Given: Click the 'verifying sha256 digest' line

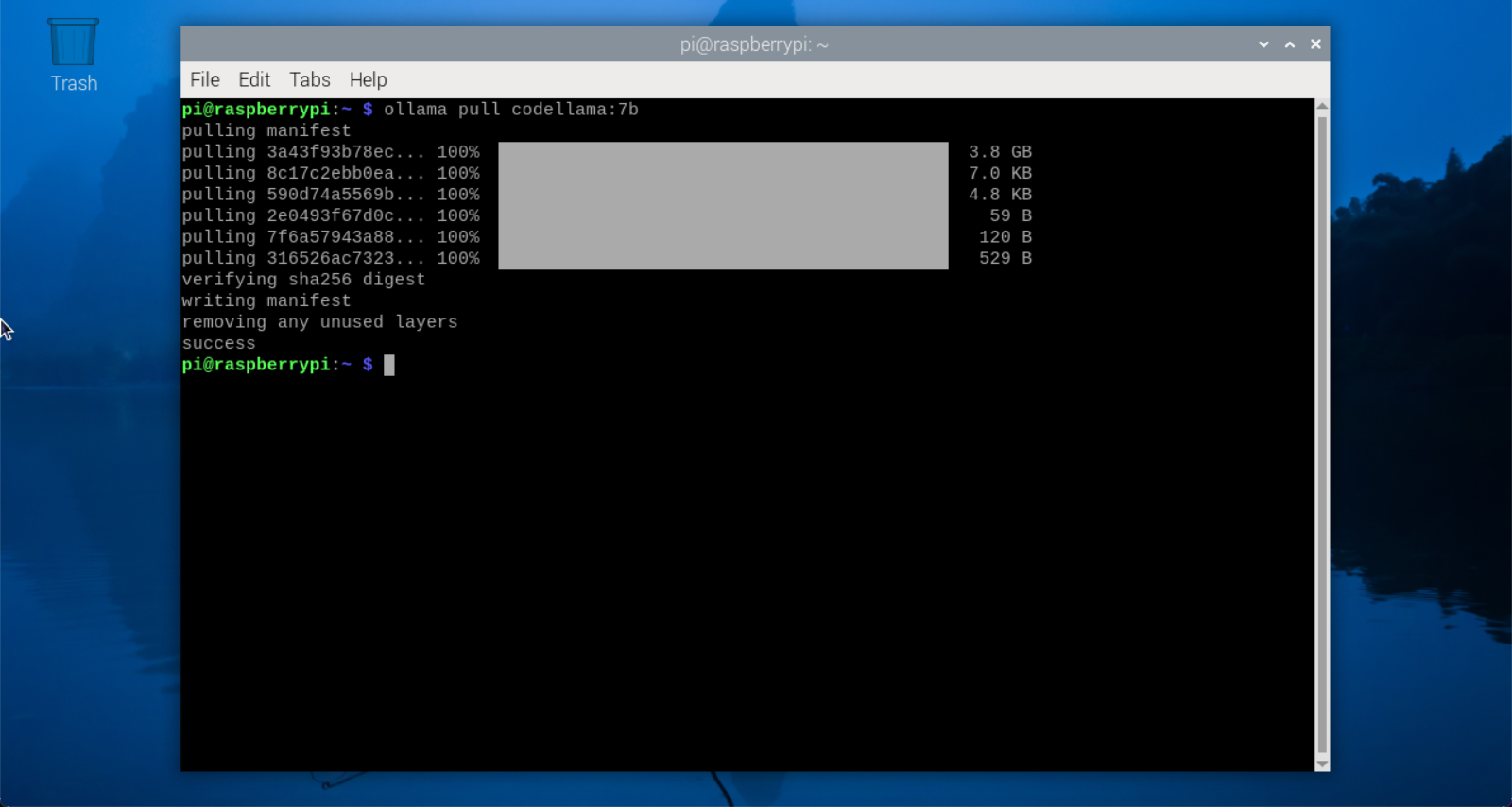Looking at the screenshot, I should tap(303, 280).
